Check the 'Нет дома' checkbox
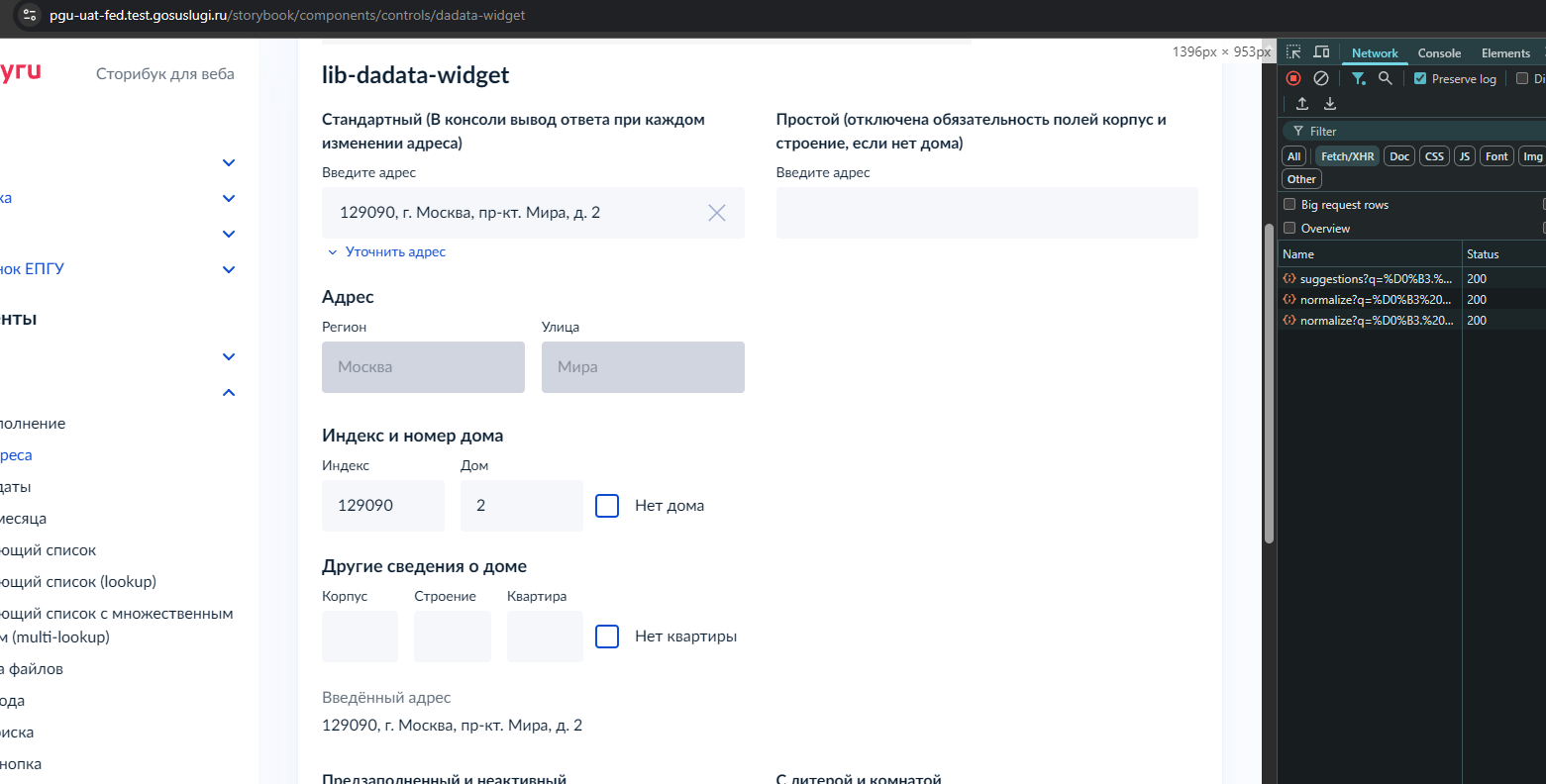Image resolution: width=1546 pixels, height=784 pixels. coord(607,506)
